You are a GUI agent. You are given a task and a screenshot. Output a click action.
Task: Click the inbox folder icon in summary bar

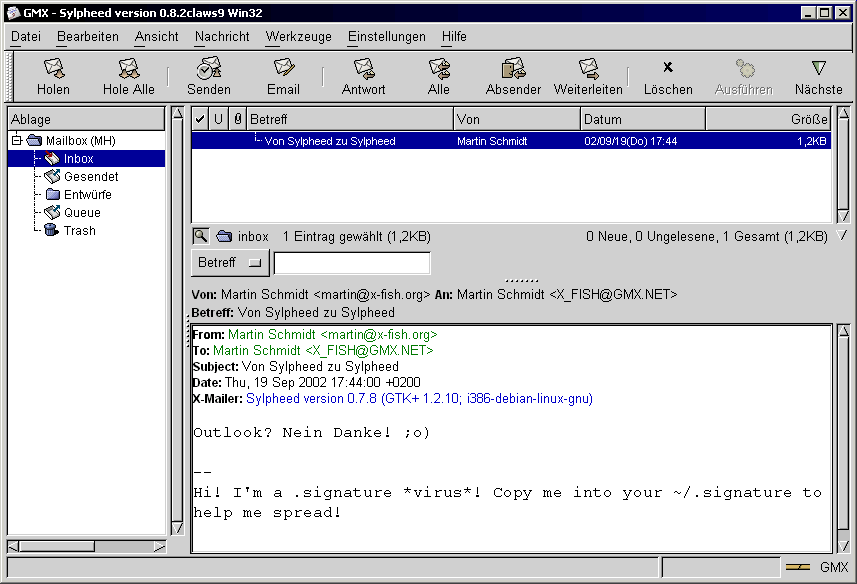(224, 236)
